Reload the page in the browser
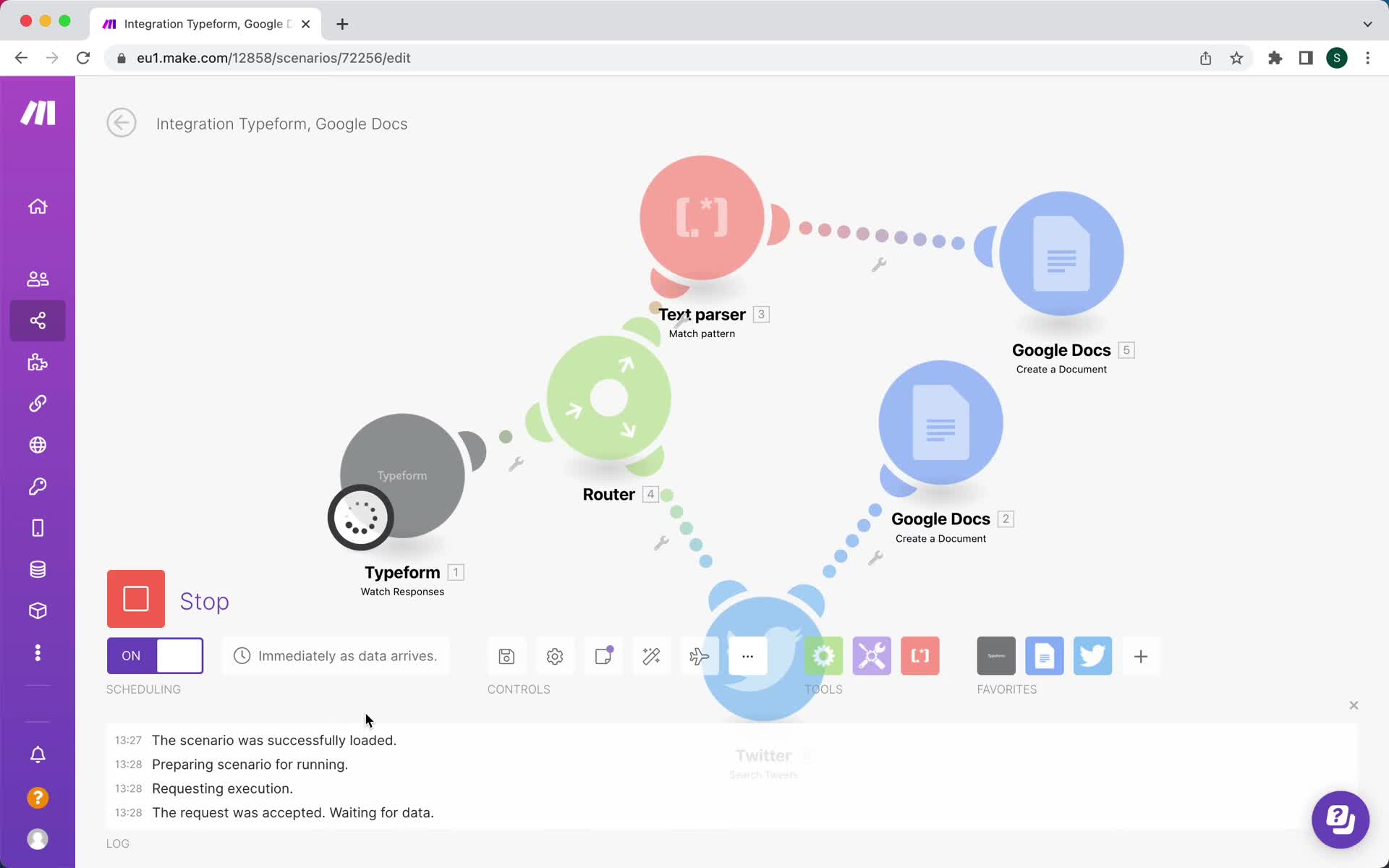This screenshot has height=868, width=1389. point(83,58)
